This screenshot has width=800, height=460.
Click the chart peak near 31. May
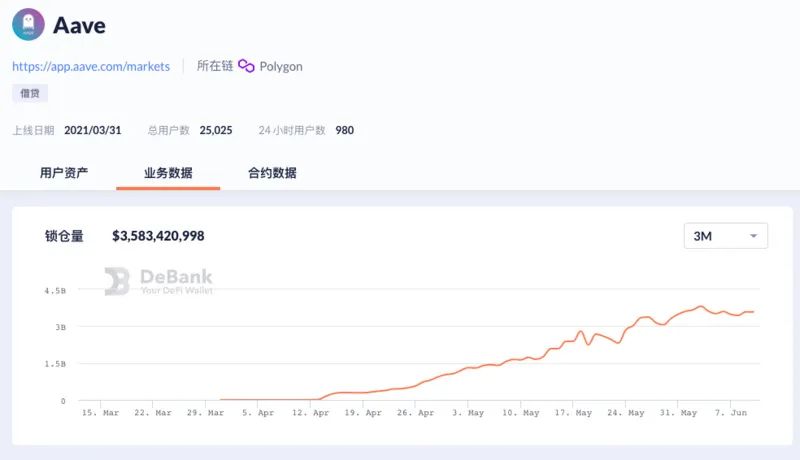pos(701,306)
